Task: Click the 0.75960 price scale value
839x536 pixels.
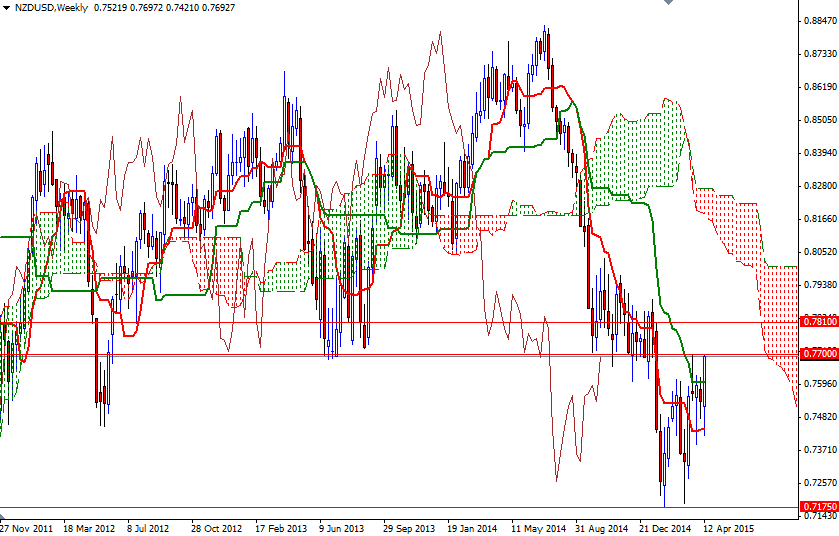Action: pyautogui.click(x=820, y=384)
